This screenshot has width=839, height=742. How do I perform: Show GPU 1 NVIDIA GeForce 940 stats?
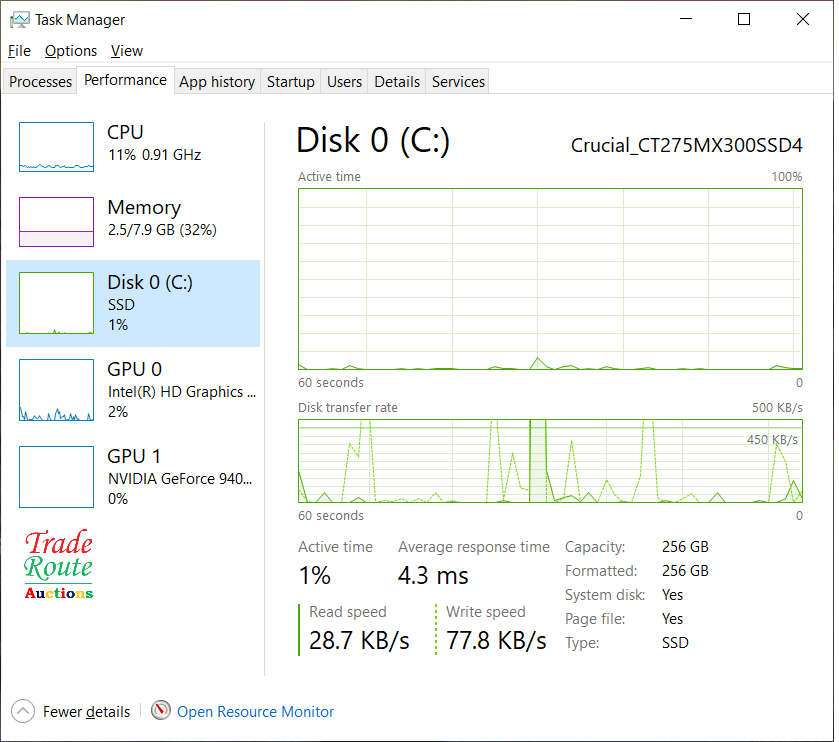pos(130,477)
